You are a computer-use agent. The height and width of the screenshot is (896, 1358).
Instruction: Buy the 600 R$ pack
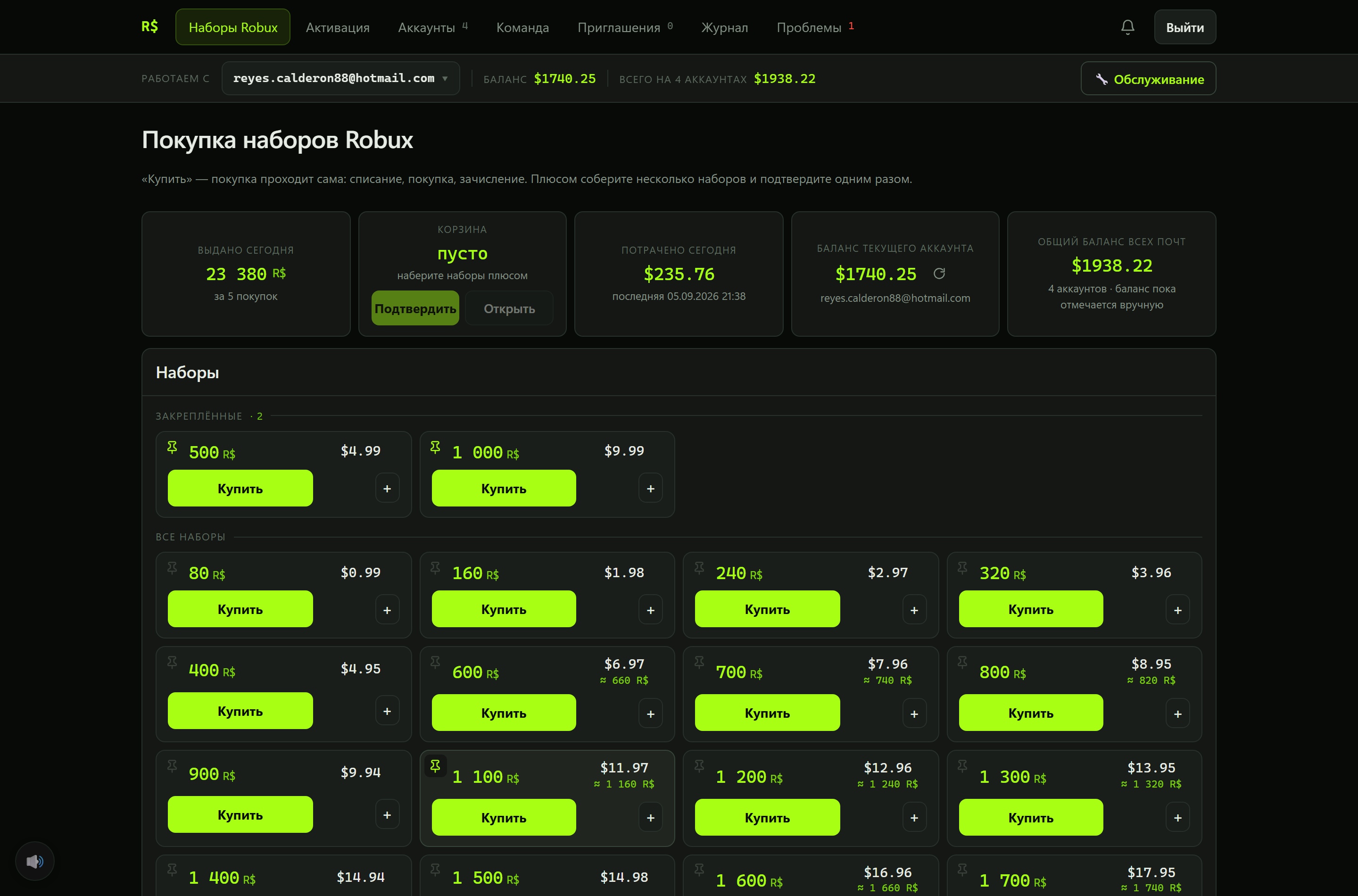click(x=504, y=713)
